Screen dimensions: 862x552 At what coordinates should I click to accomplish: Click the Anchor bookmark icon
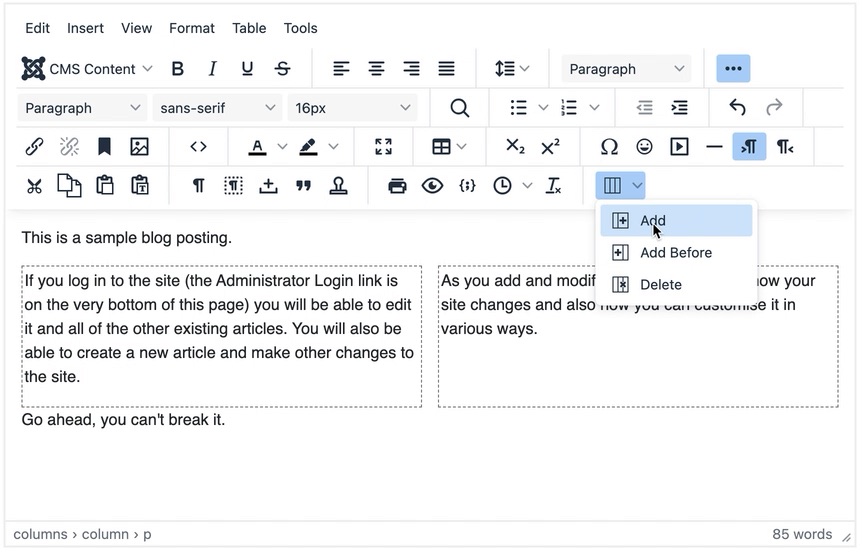tap(104, 147)
